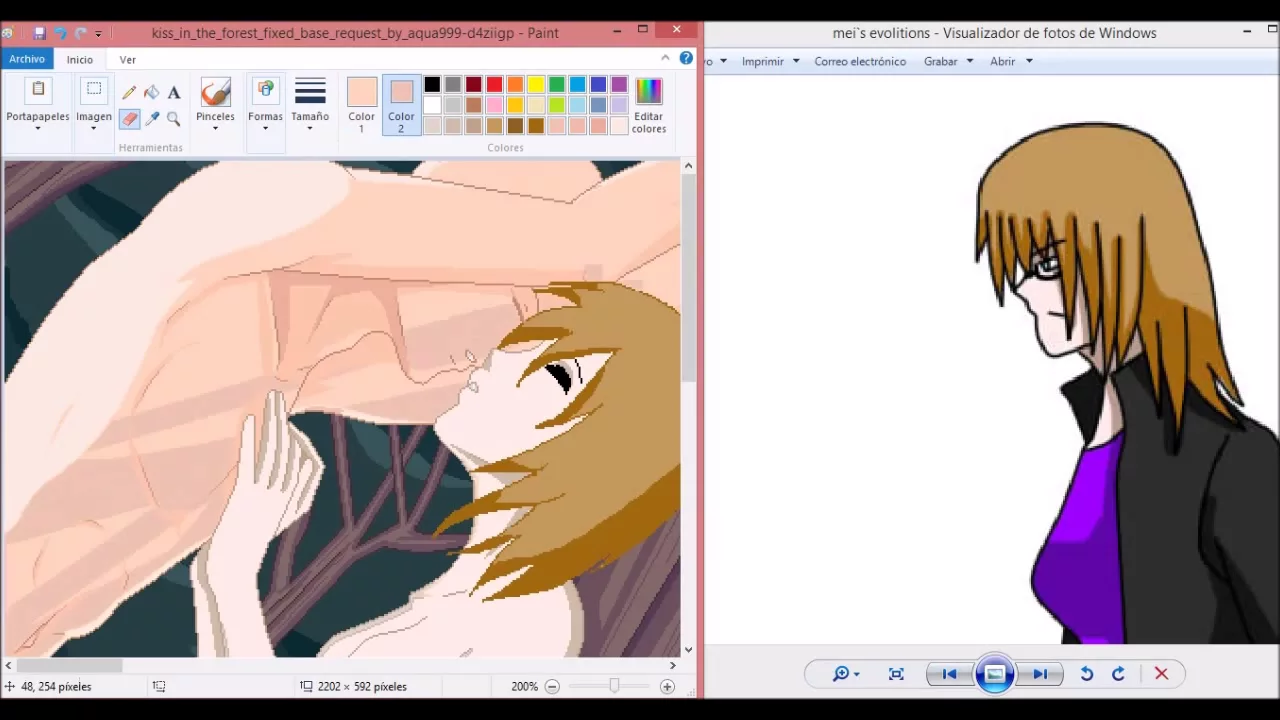
Task: Click the 2202 × 592 píxeles size readout
Action: point(362,686)
